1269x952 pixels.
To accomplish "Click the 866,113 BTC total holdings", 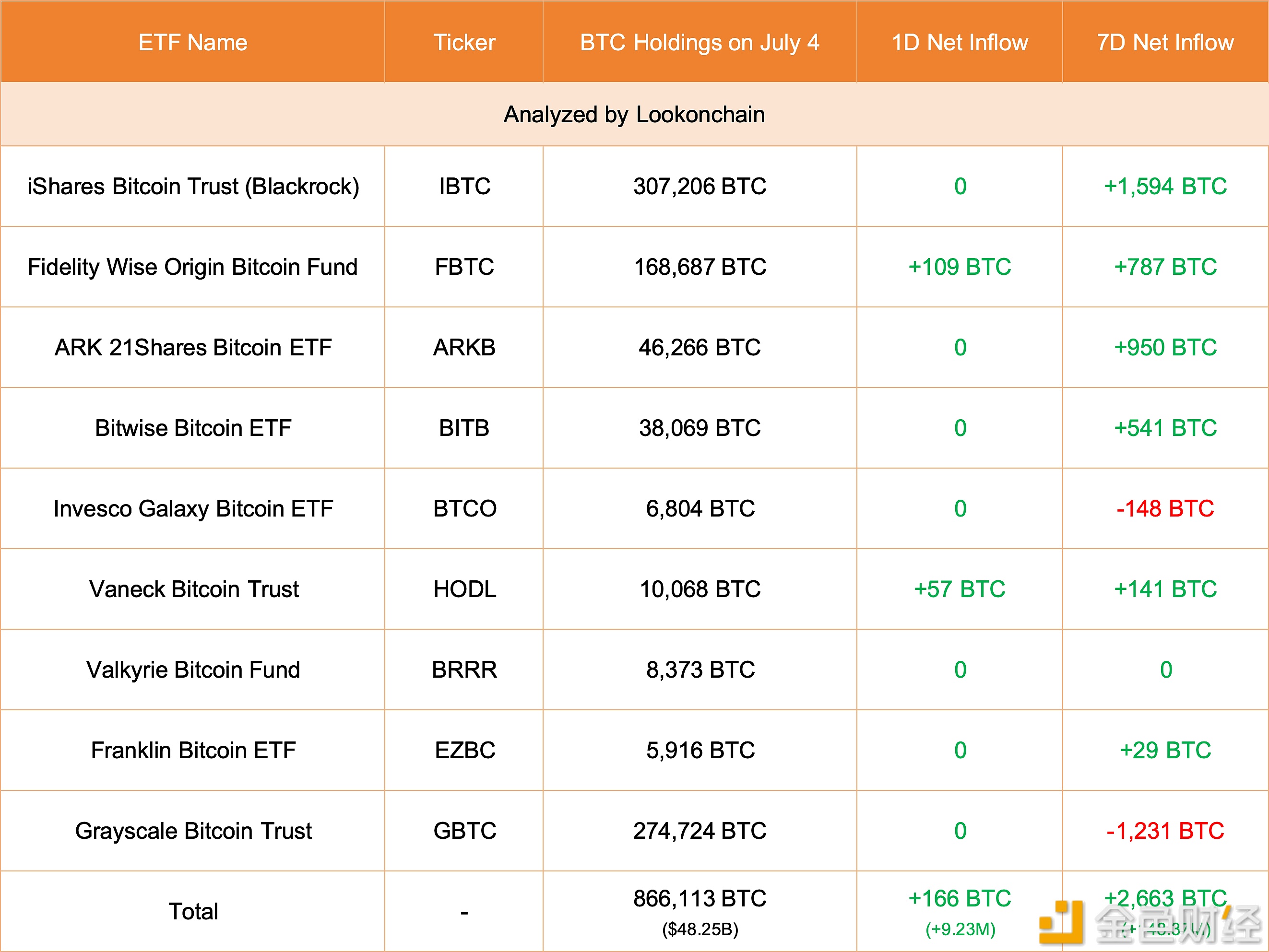I will (x=700, y=899).
